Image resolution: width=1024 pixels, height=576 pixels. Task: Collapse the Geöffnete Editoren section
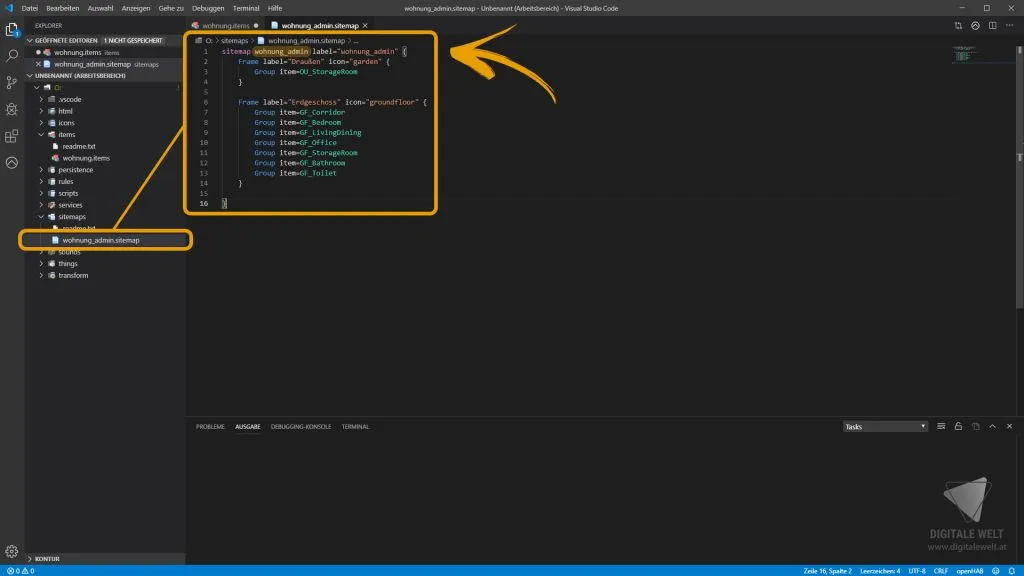tap(104, 40)
